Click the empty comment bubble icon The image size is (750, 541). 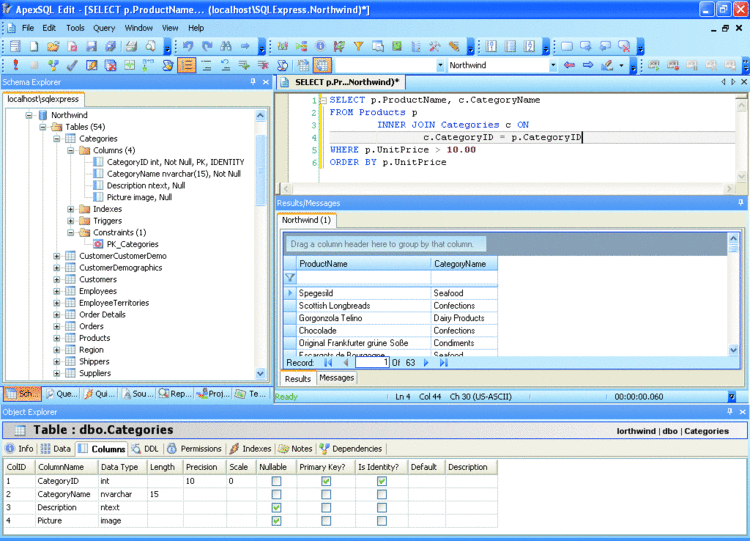coord(567,46)
